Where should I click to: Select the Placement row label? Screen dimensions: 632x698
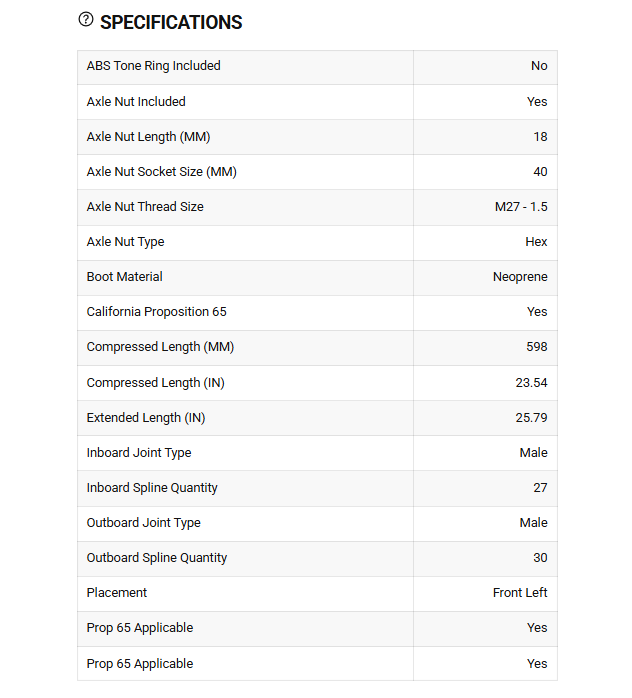pos(117,593)
